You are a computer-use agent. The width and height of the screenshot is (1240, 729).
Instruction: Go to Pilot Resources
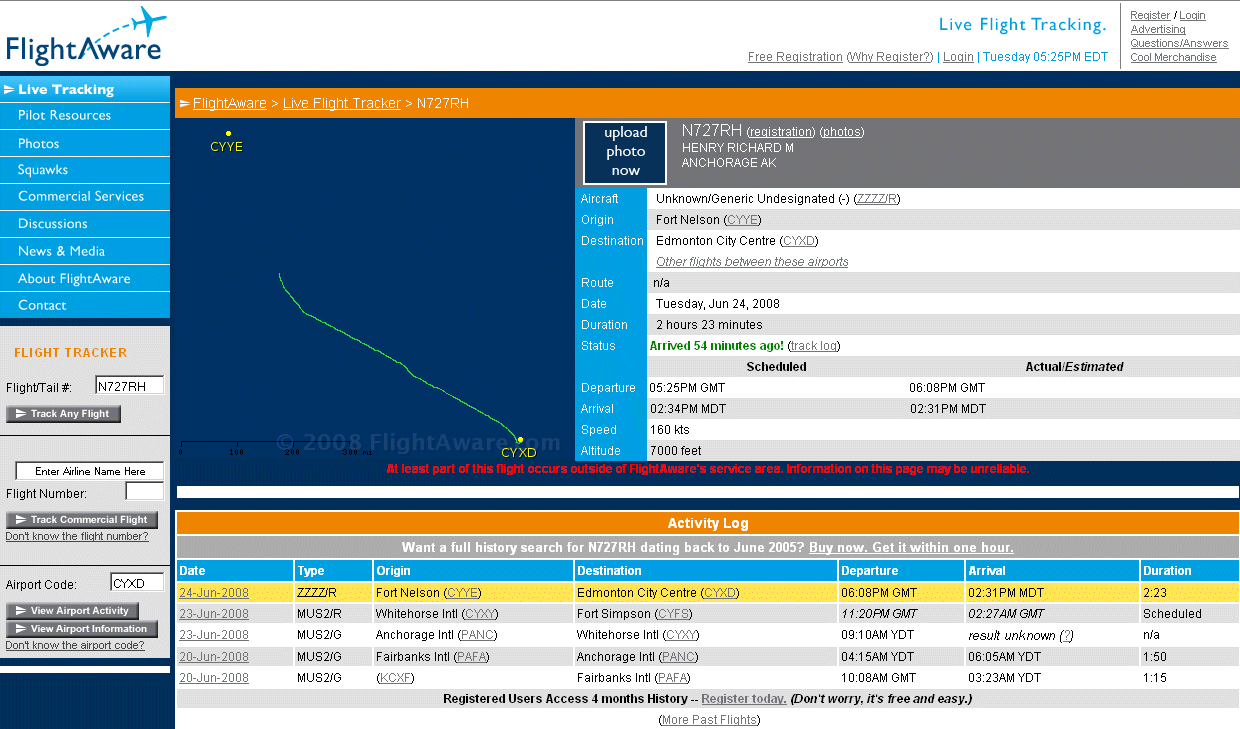coord(85,116)
